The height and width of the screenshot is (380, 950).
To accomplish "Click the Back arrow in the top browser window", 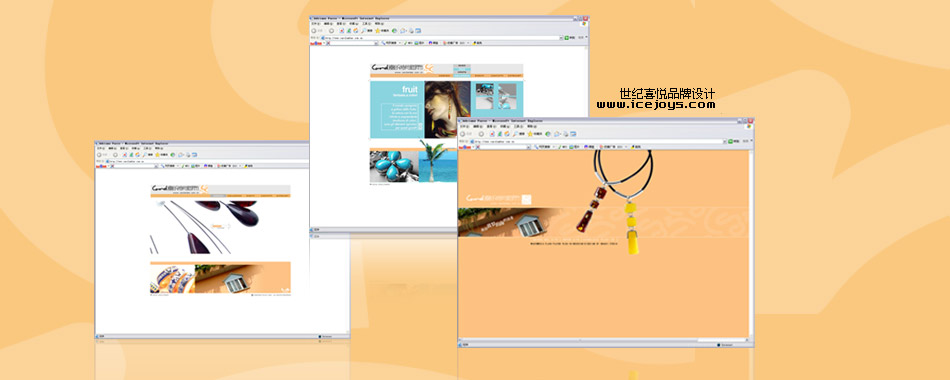I will click(x=313, y=30).
